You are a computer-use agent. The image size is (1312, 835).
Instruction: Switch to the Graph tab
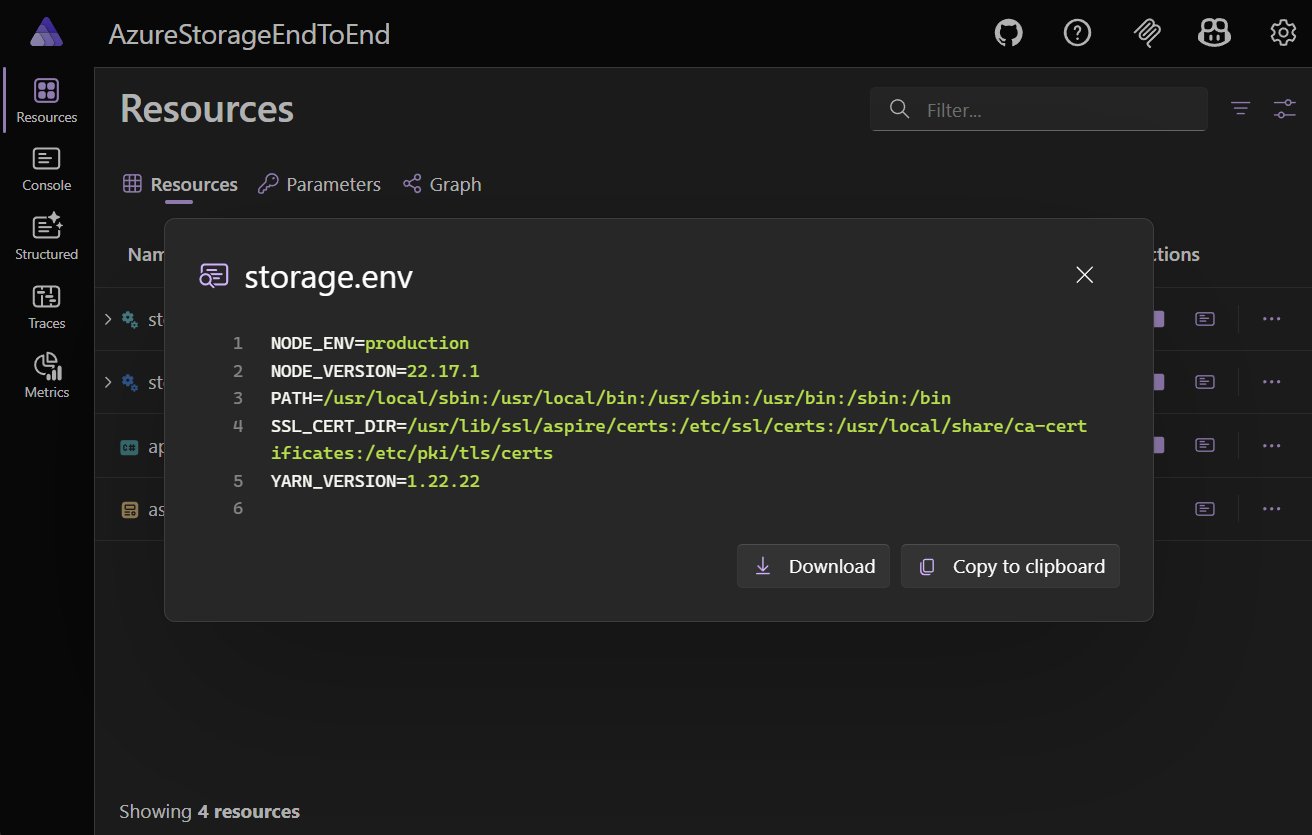(x=442, y=184)
